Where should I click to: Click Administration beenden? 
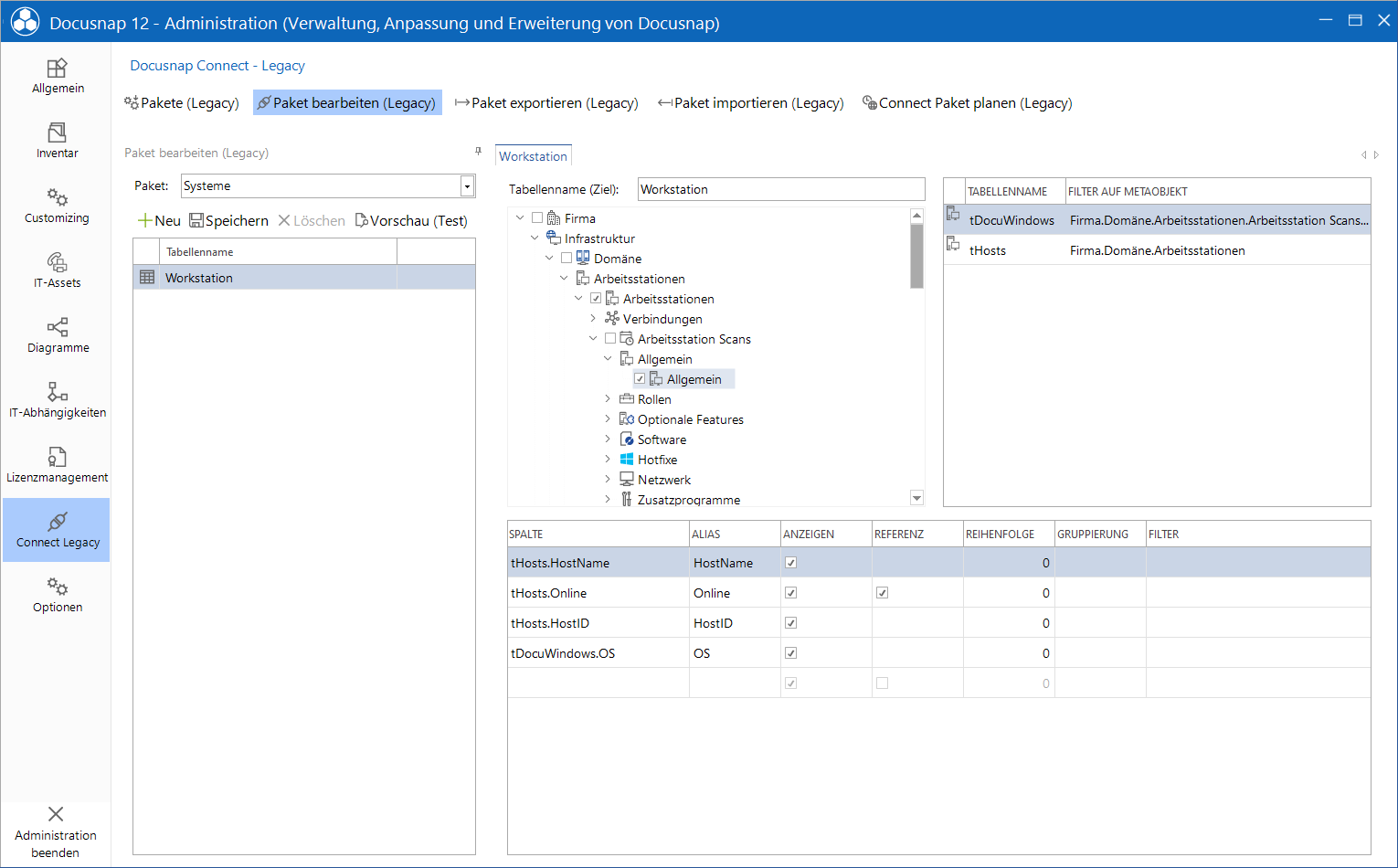[x=56, y=831]
